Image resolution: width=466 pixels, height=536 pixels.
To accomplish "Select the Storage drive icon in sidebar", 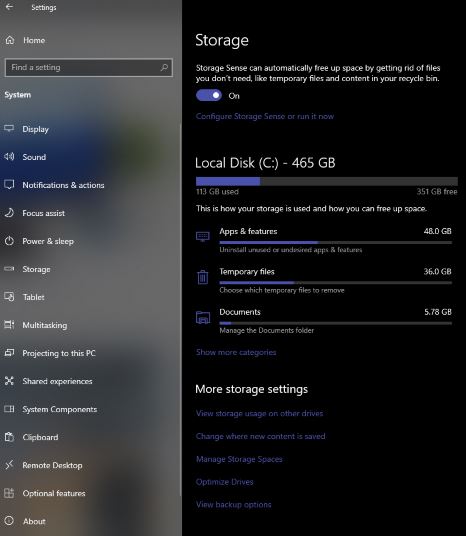I will (9, 269).
